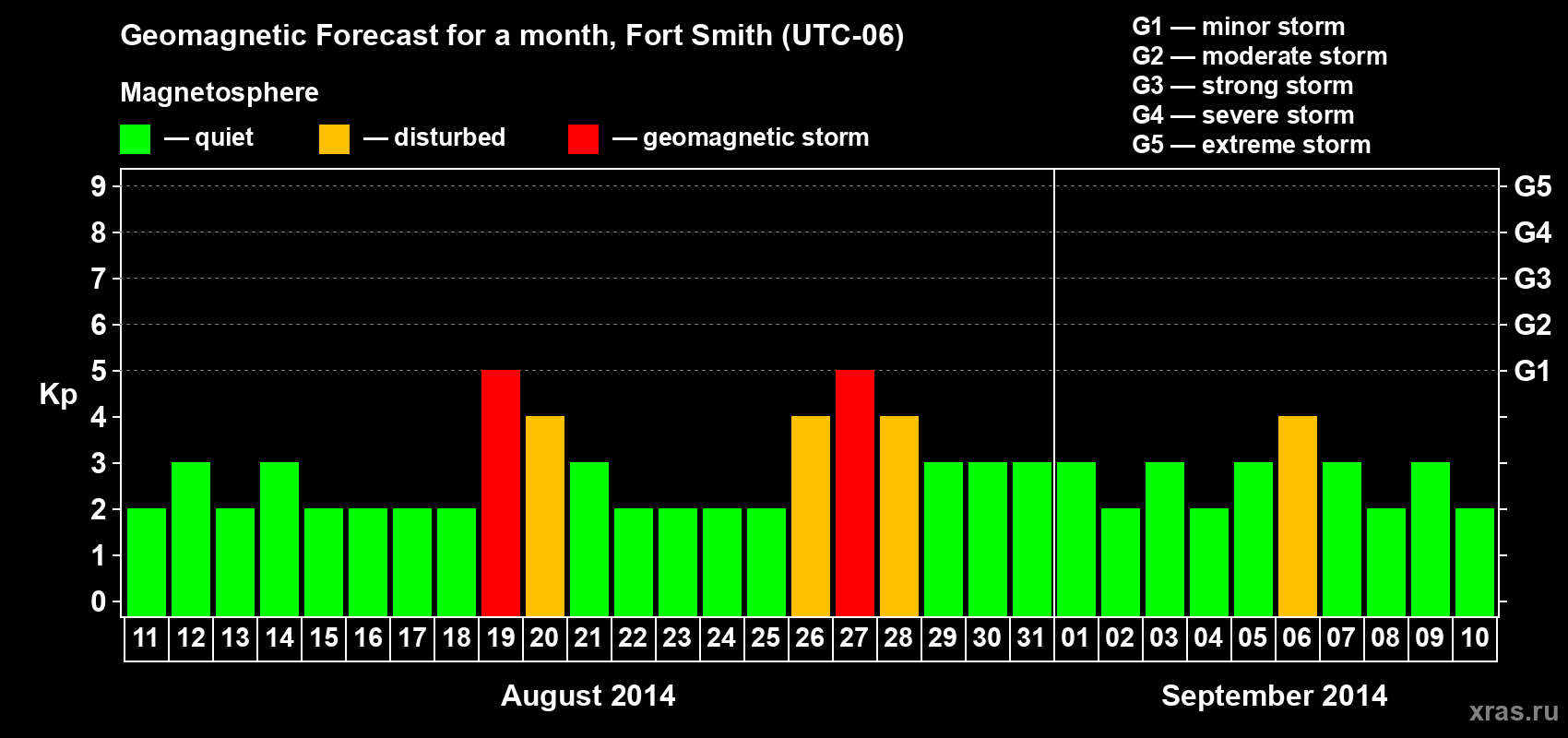Click the 'G5 — extreme storm' legend text
The height and width of the screenshot is (738, 1568).
pos(1252,145)
